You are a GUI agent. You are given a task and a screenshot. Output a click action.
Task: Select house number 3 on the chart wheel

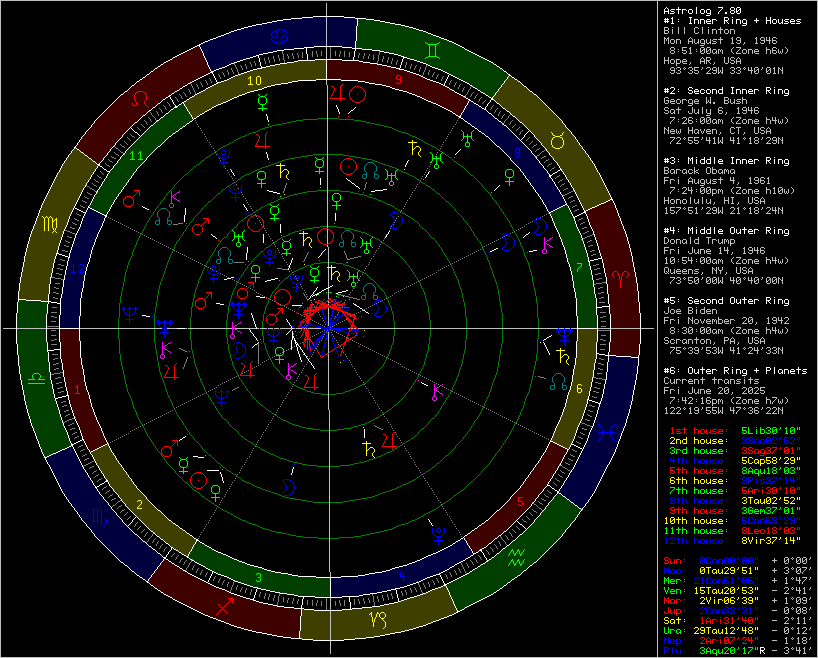click(x=259, y=578)
